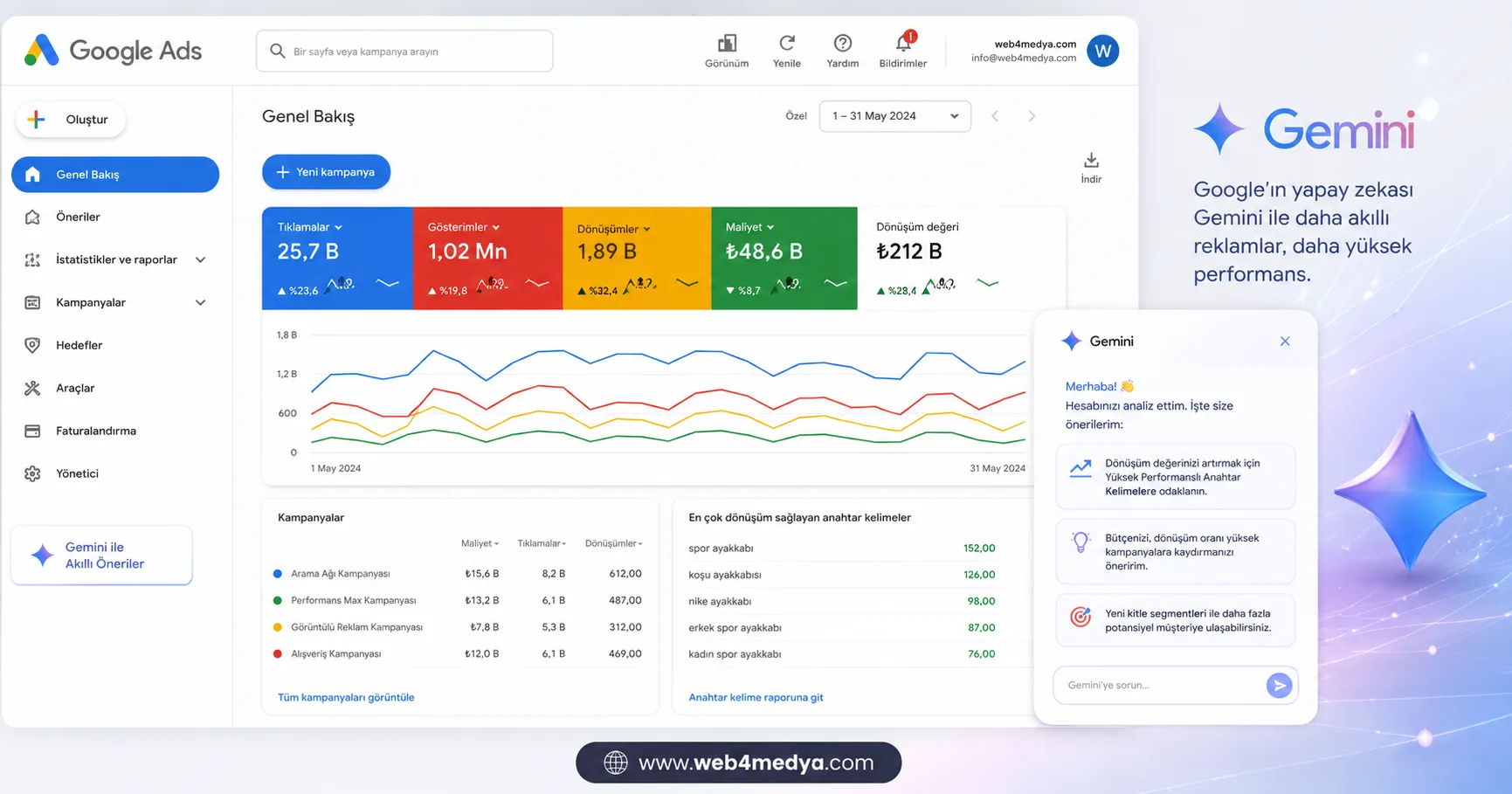Click the search magnifier icon

[278, 52]
